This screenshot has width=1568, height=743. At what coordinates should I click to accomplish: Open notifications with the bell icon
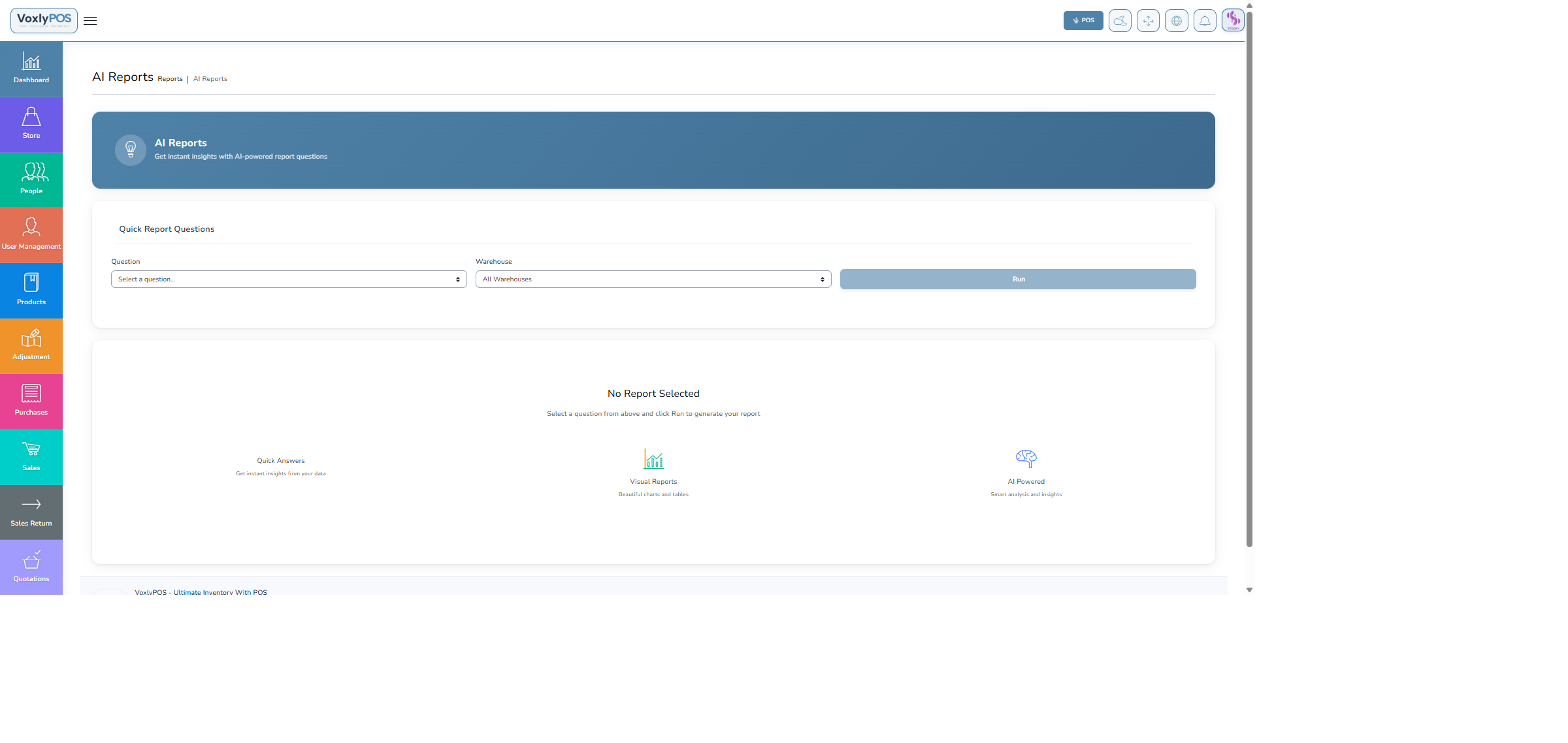coord(1205,20)
